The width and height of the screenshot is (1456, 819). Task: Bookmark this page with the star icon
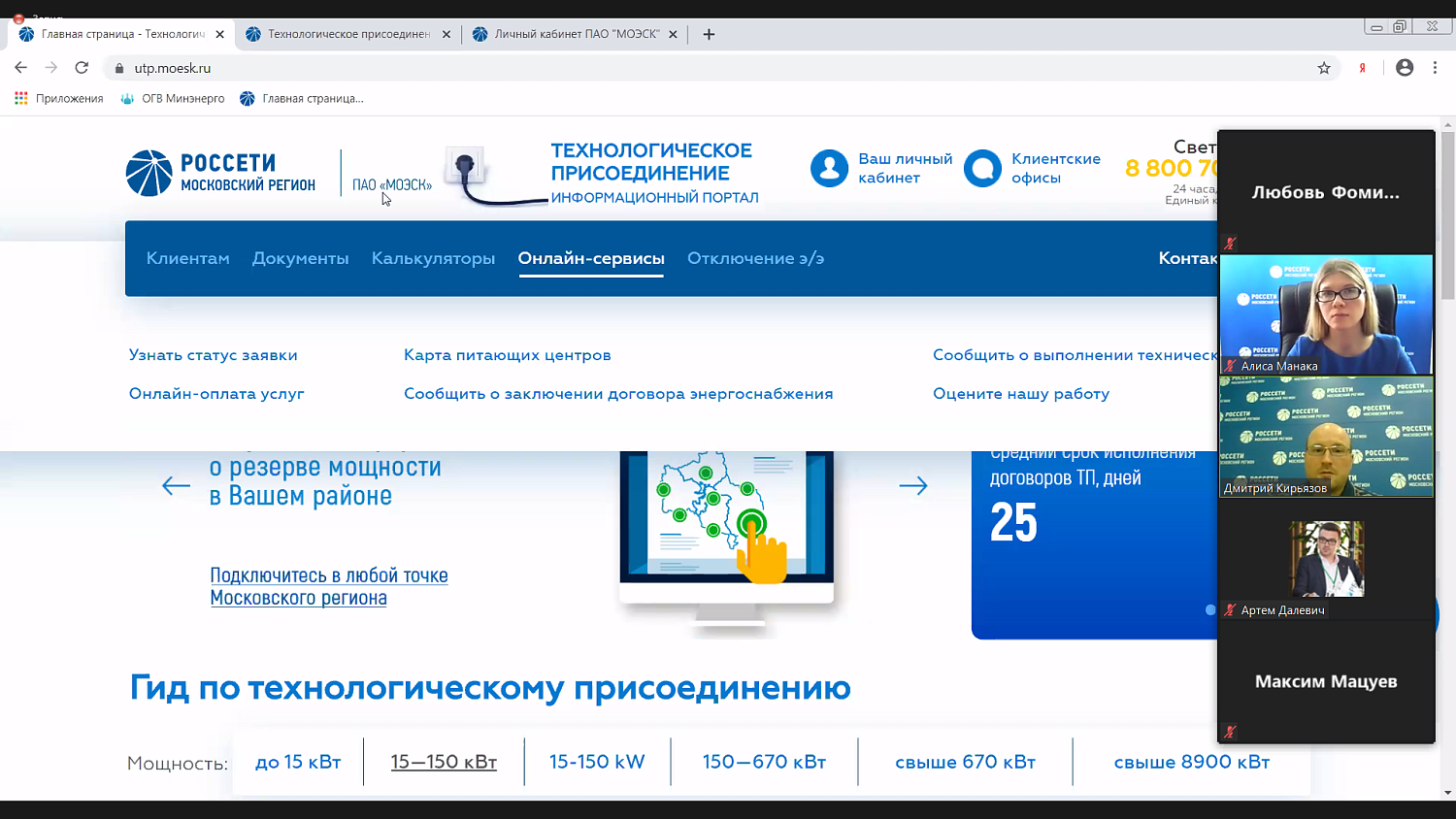coord(1324,68)
